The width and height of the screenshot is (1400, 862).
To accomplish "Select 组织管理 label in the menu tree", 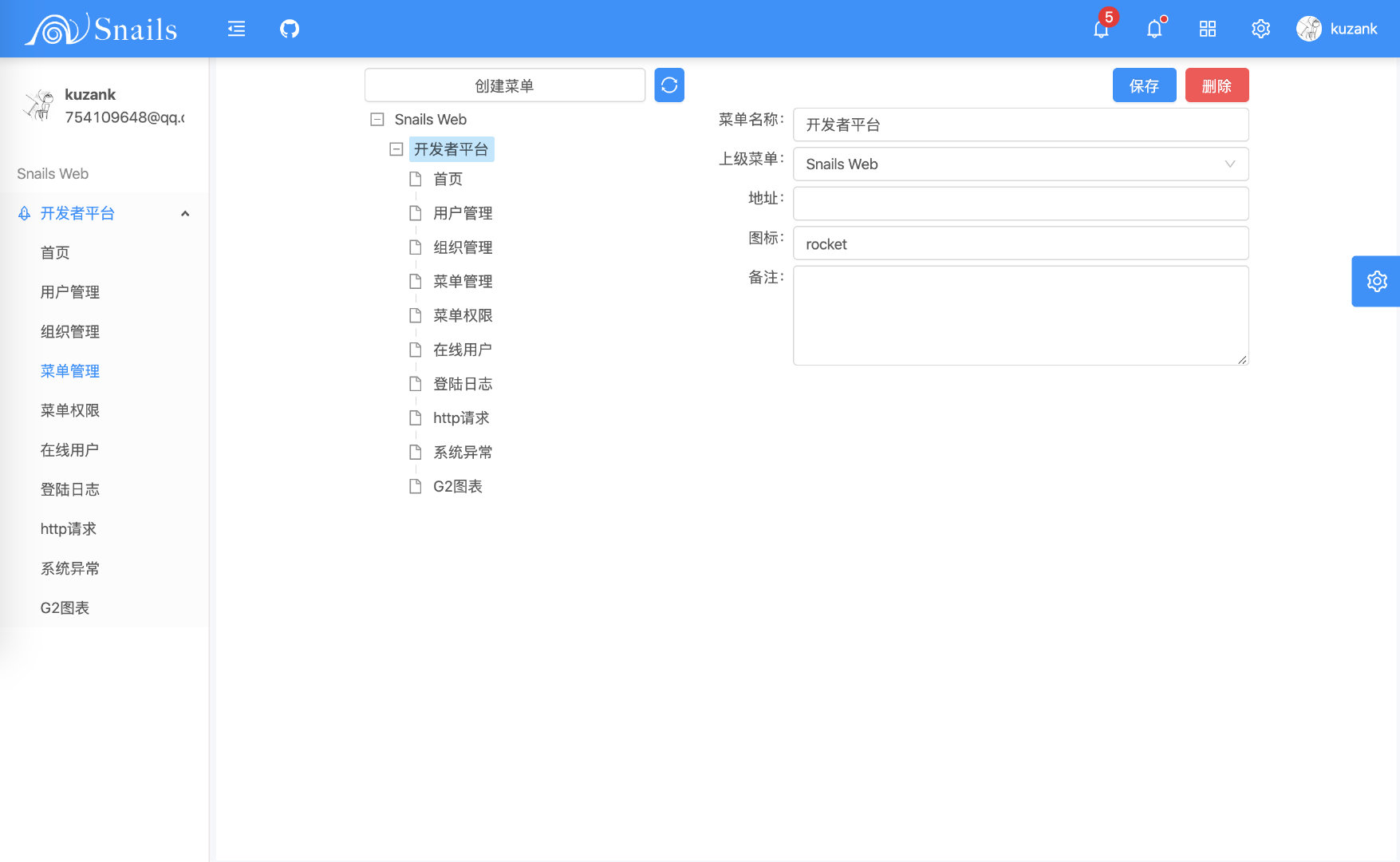I will pos(463,247).
